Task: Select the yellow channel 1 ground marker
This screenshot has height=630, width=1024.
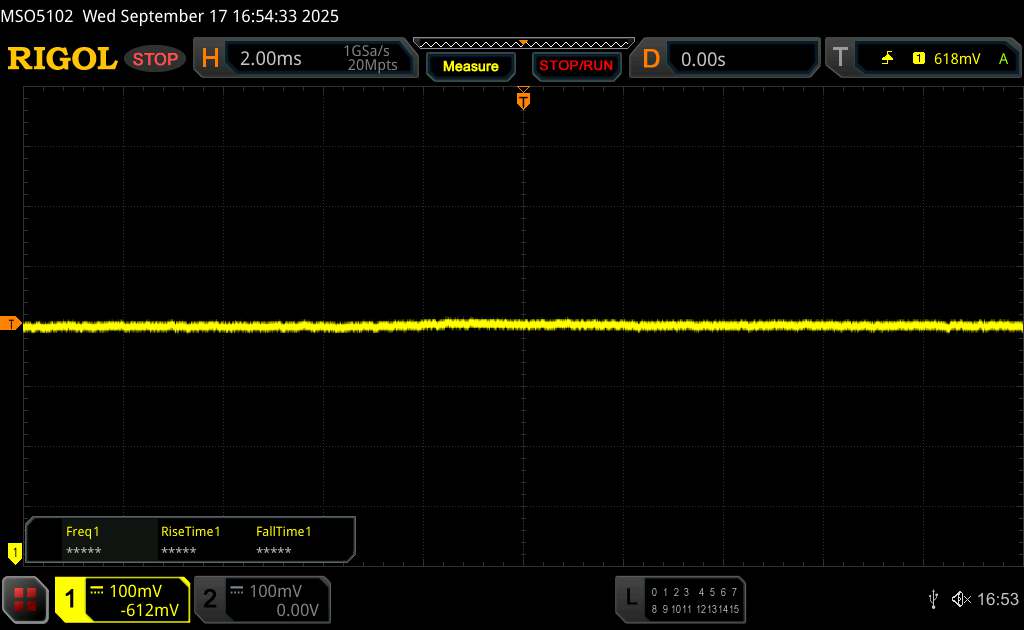Action: 14,551
